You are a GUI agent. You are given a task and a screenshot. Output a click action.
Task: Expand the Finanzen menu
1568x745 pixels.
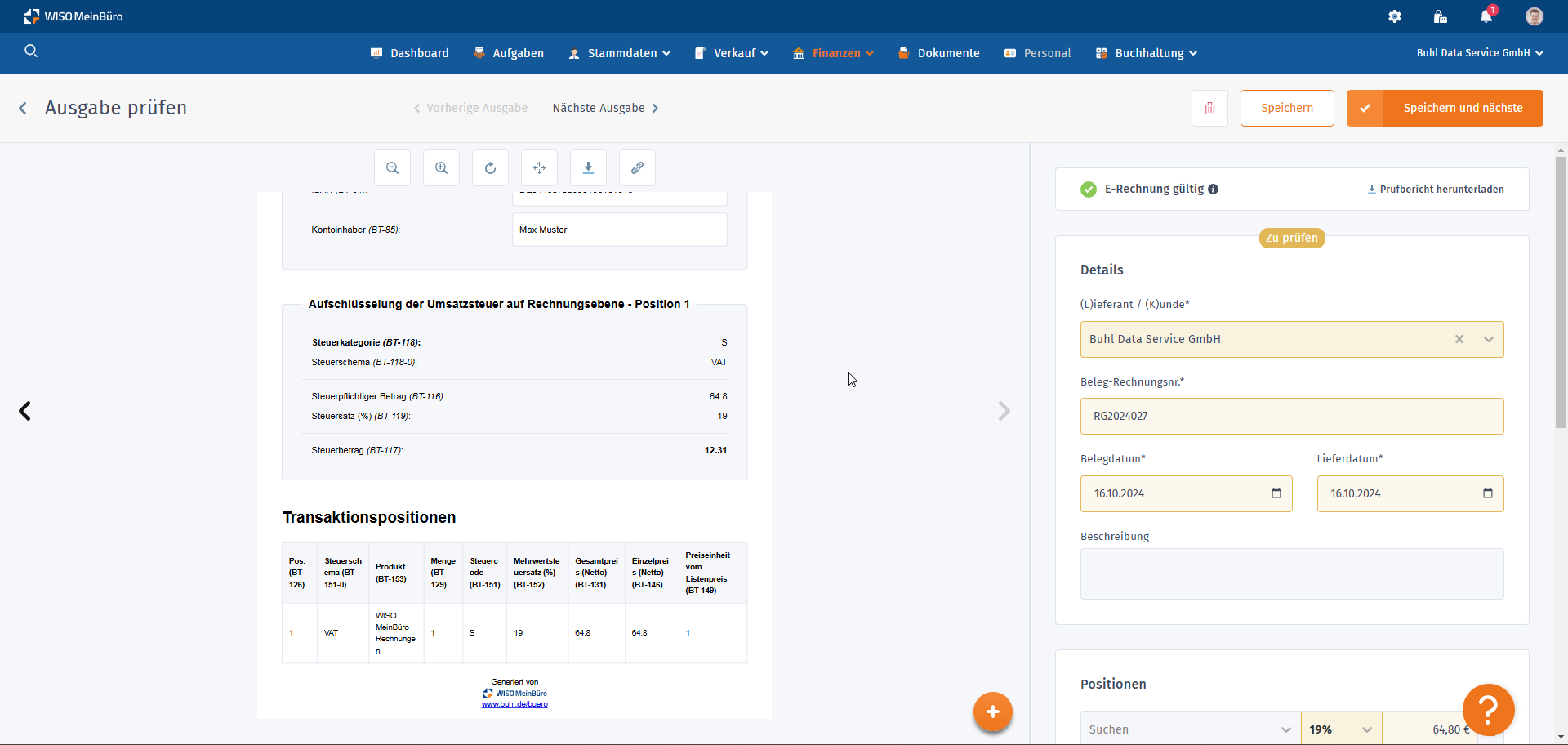[x=833, y=53]
